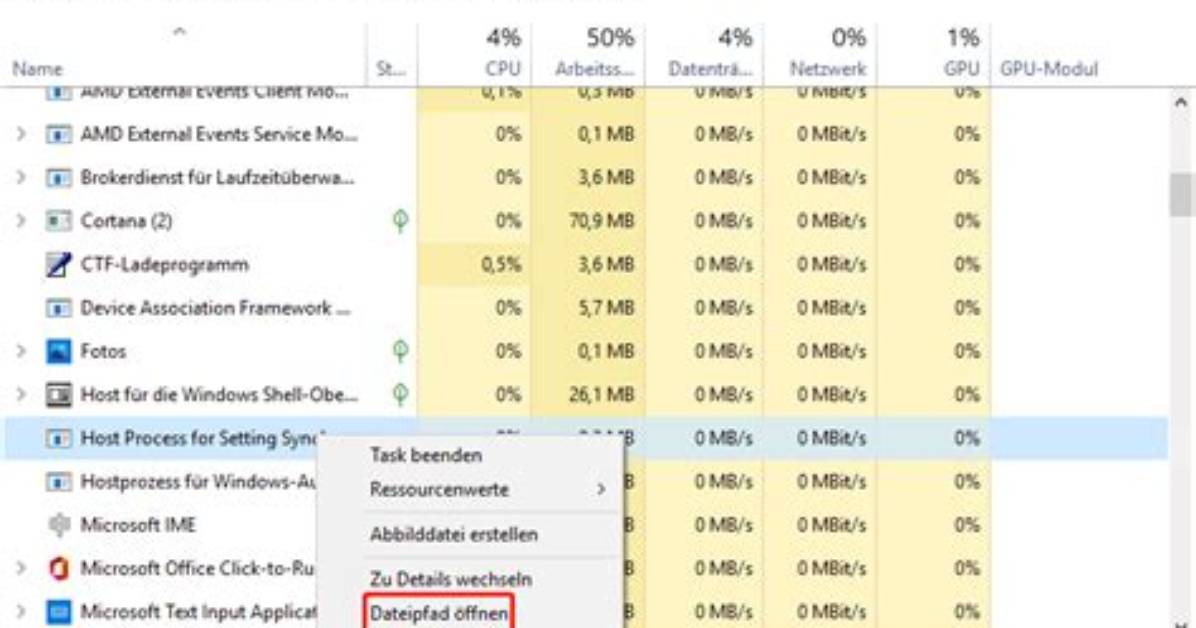Expand the Cortana (2) process group
Screen dimensions: 1196x628
[x=21, y=221]
